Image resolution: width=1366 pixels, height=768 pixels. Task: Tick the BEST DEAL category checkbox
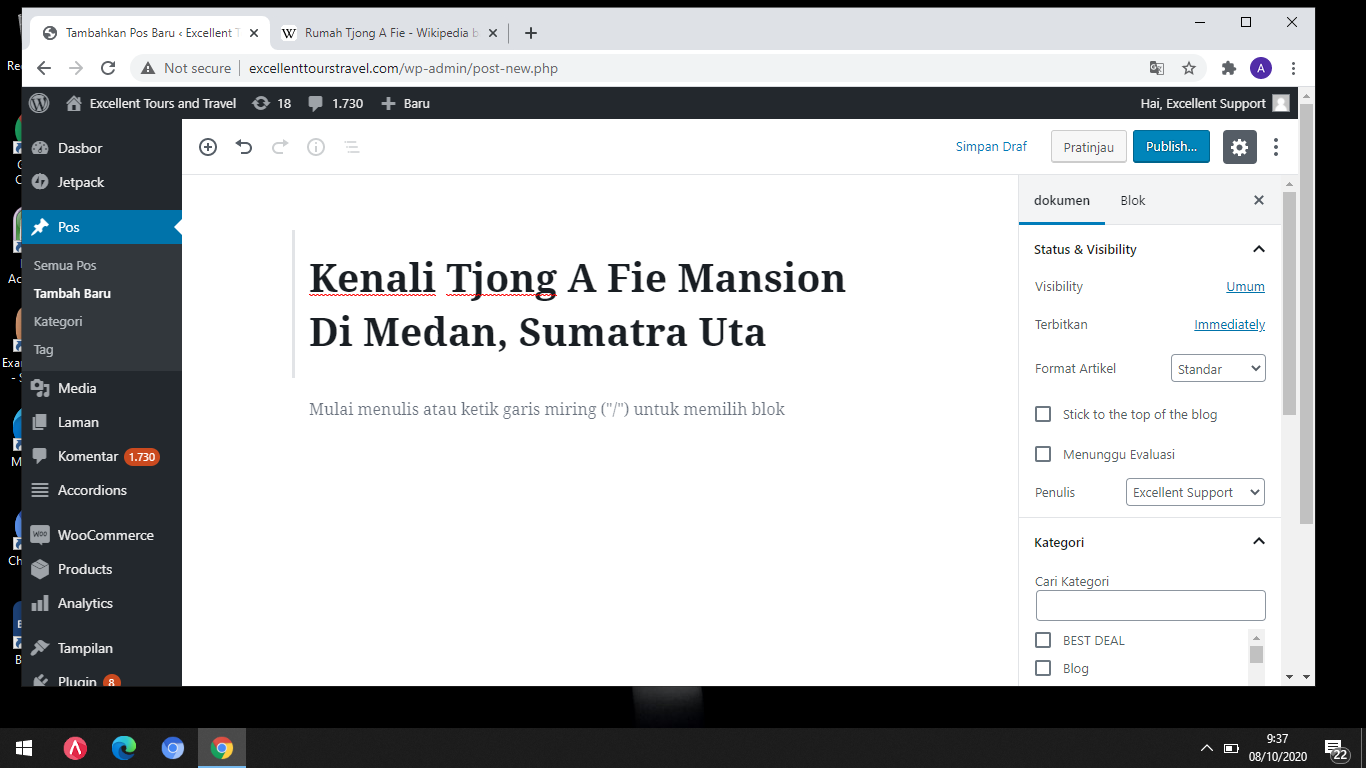(x=1043, y=640)
